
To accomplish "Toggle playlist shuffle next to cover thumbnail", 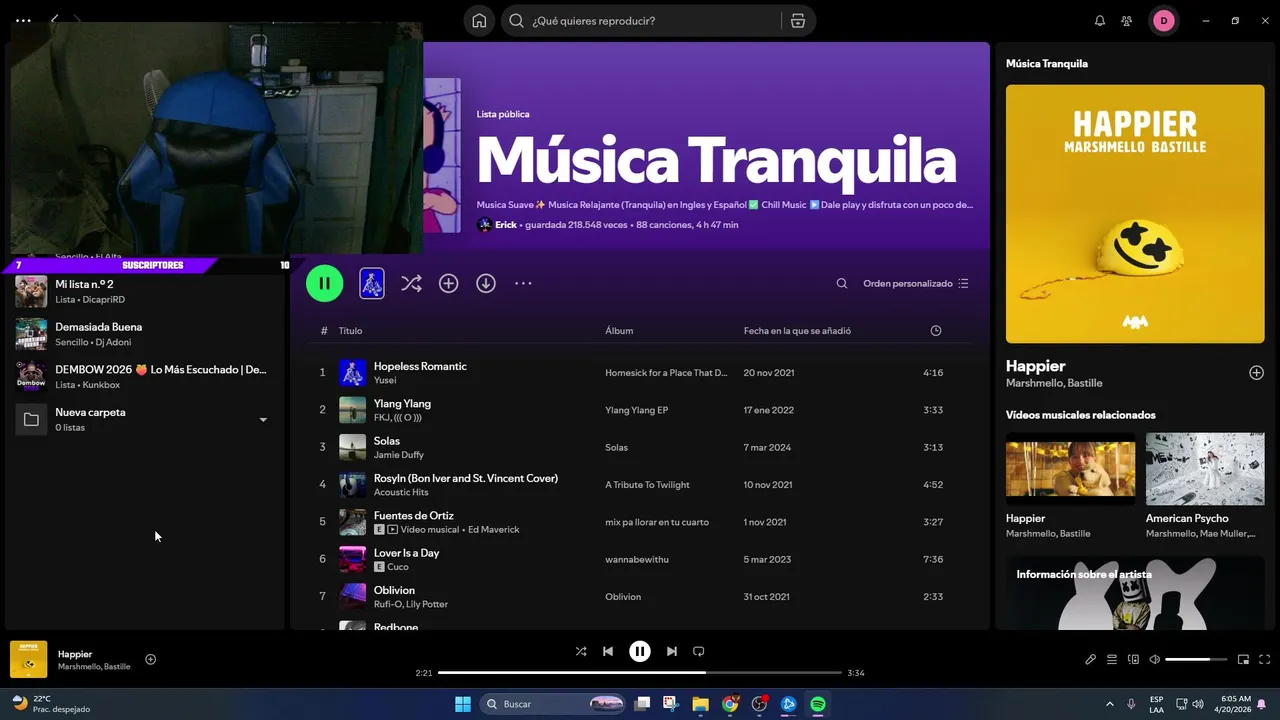I will point(411,284).
